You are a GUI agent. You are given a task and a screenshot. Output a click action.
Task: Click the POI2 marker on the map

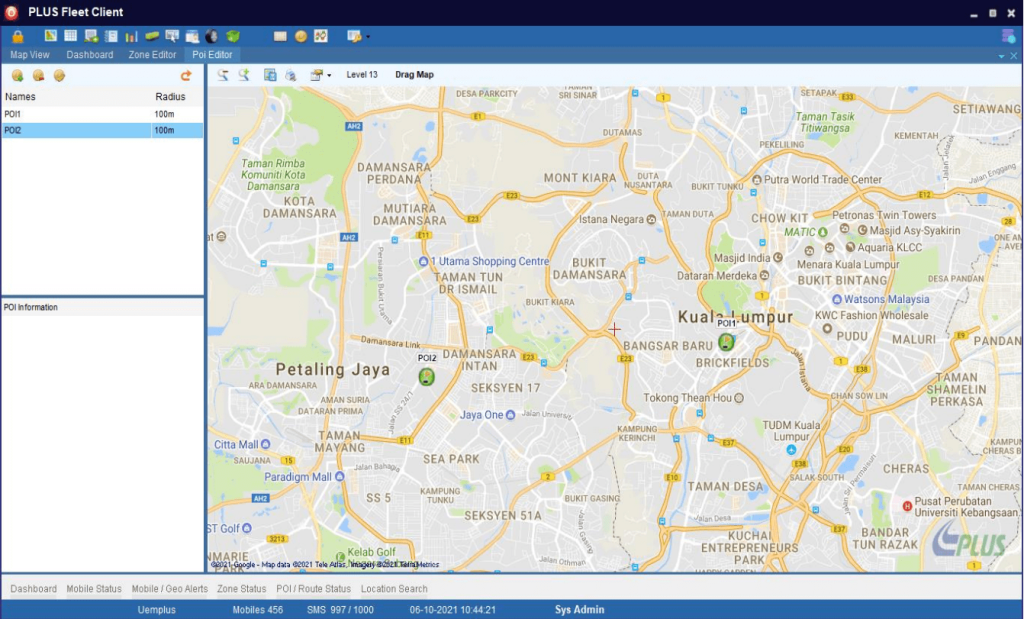tap(426, 377)
